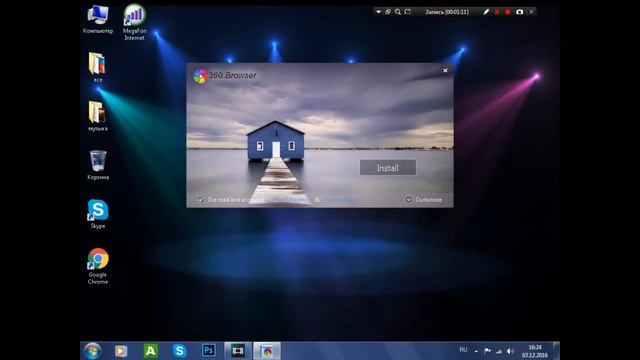Open the 'все' folder on desktop
The height and width of the screenshot is (360, 640).
coord(98,67)
